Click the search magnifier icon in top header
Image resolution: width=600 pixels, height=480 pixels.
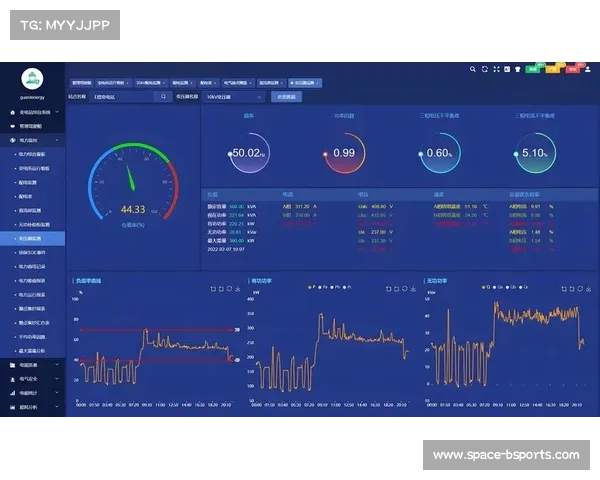tap(472, 70)
